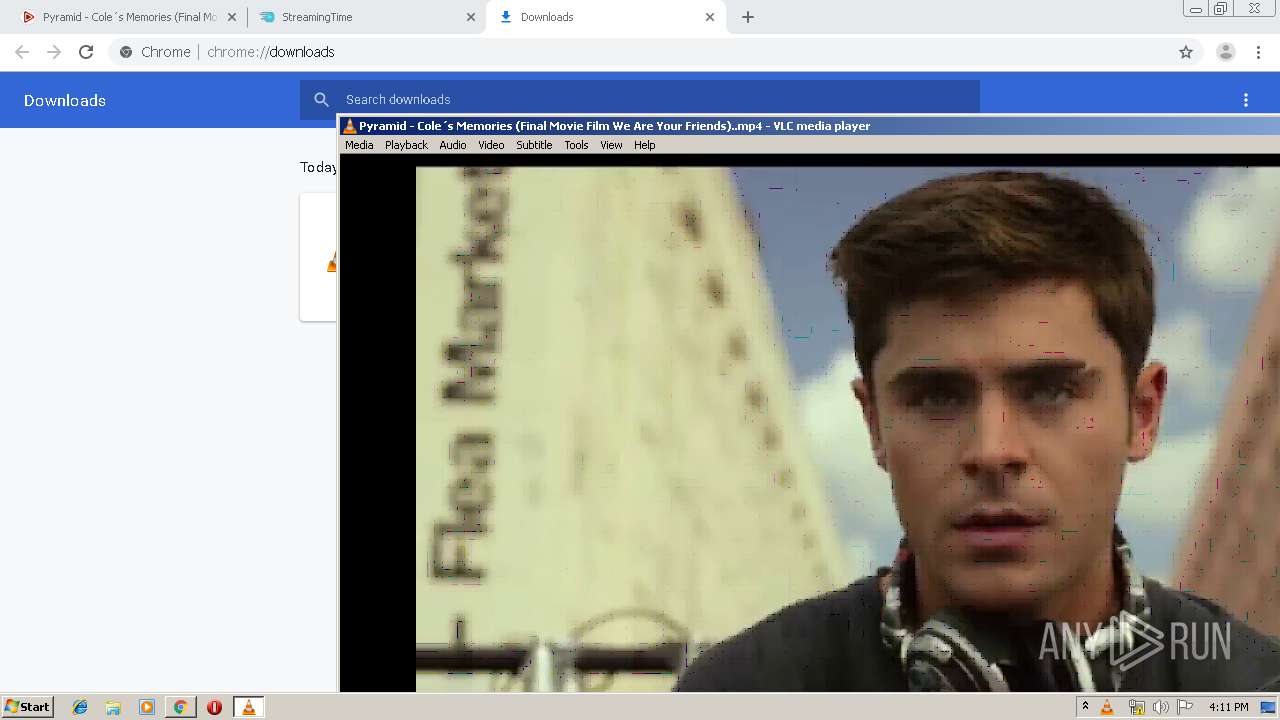Open the Chrome profile avatar
Screen dimensions: 1280x720
pos(1225,52)
